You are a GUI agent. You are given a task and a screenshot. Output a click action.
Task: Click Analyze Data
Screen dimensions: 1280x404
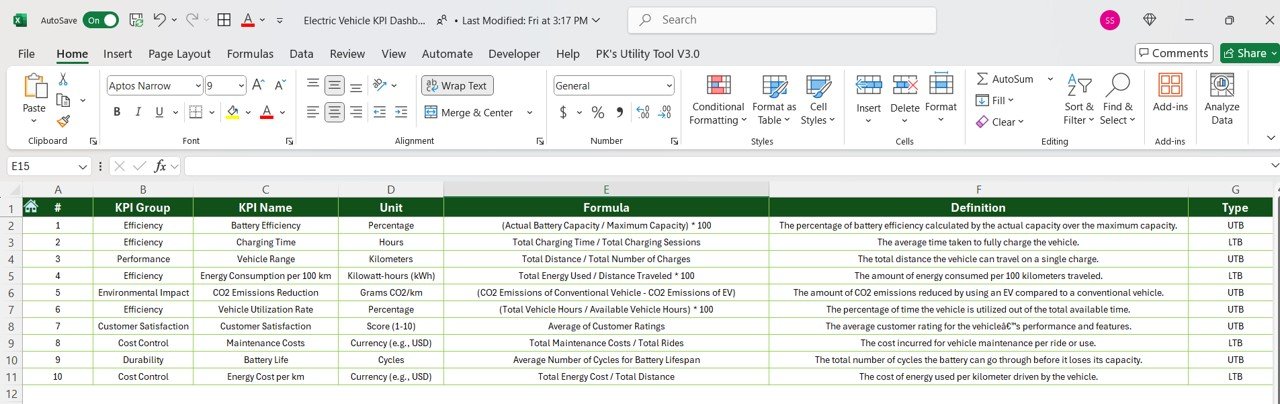click(x=1222, y=99)
